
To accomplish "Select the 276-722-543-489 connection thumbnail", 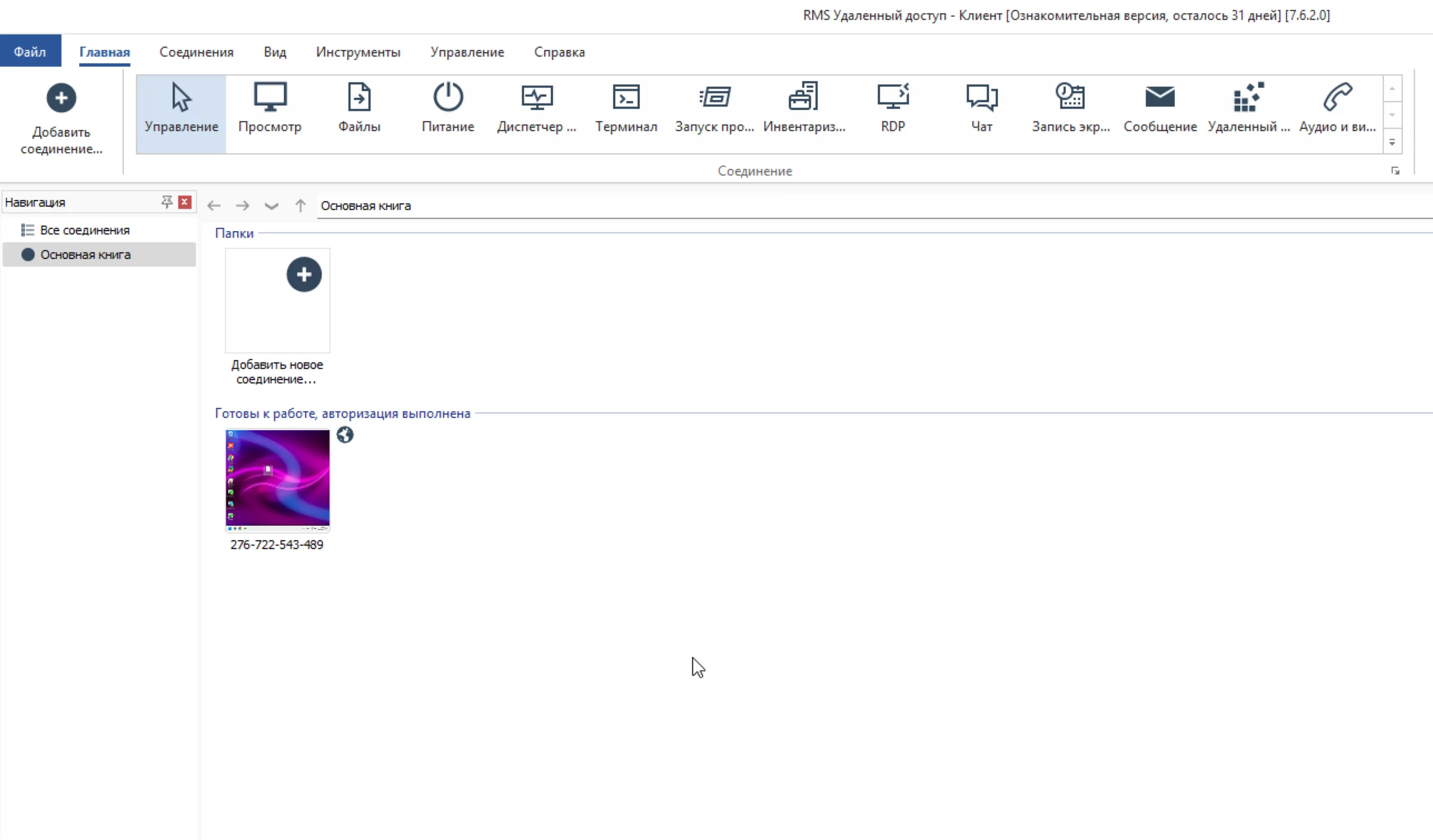I will click(278, 480).
